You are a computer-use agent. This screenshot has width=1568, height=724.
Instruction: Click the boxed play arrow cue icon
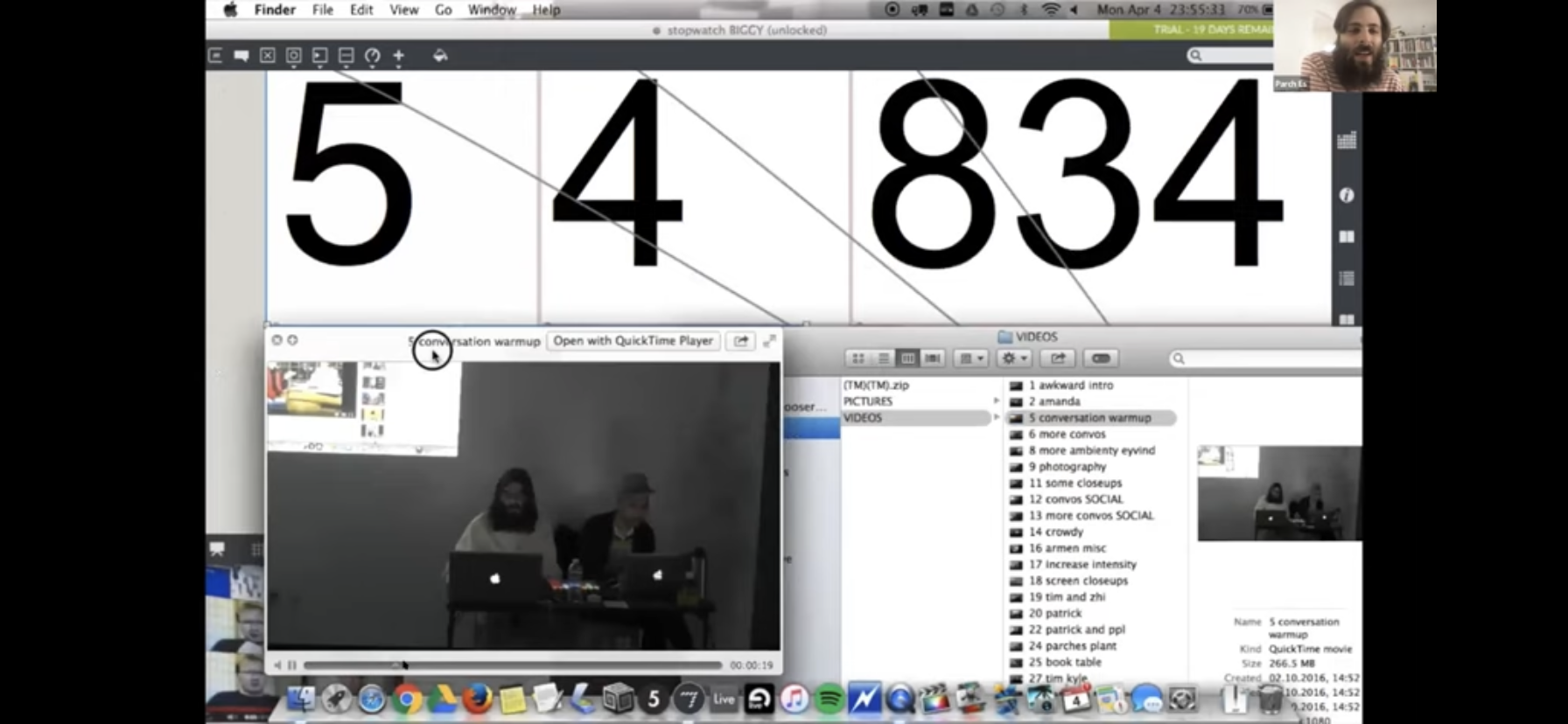tap(320, 55)
